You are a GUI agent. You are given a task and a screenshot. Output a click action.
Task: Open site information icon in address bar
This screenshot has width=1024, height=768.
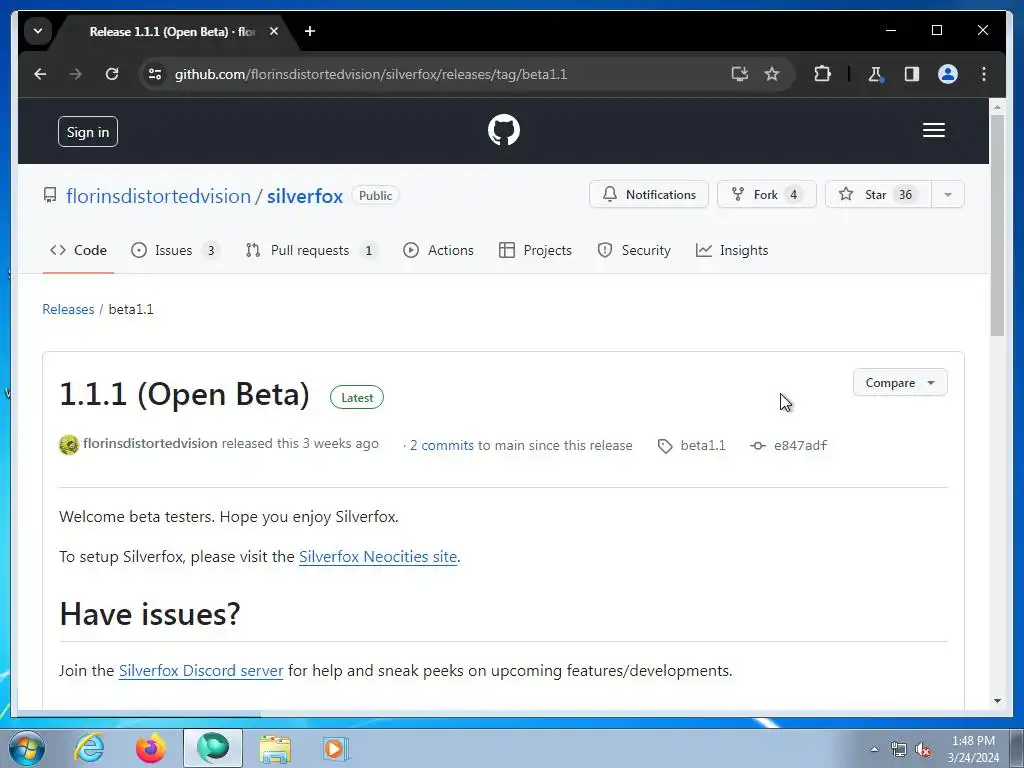coord(155,74)
